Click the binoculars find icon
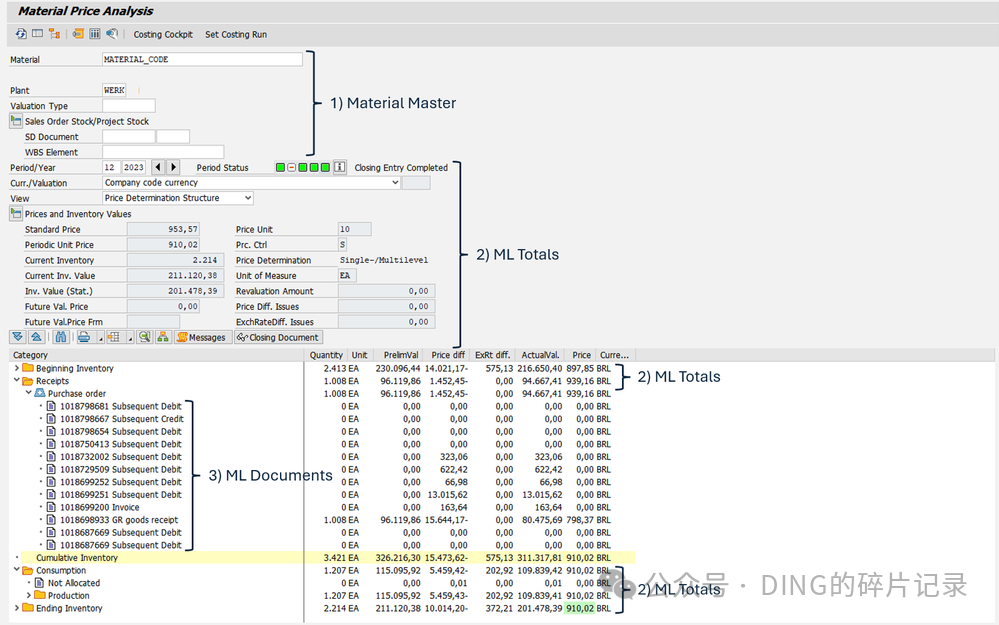 pyautogui.click(x=61, y=337)
